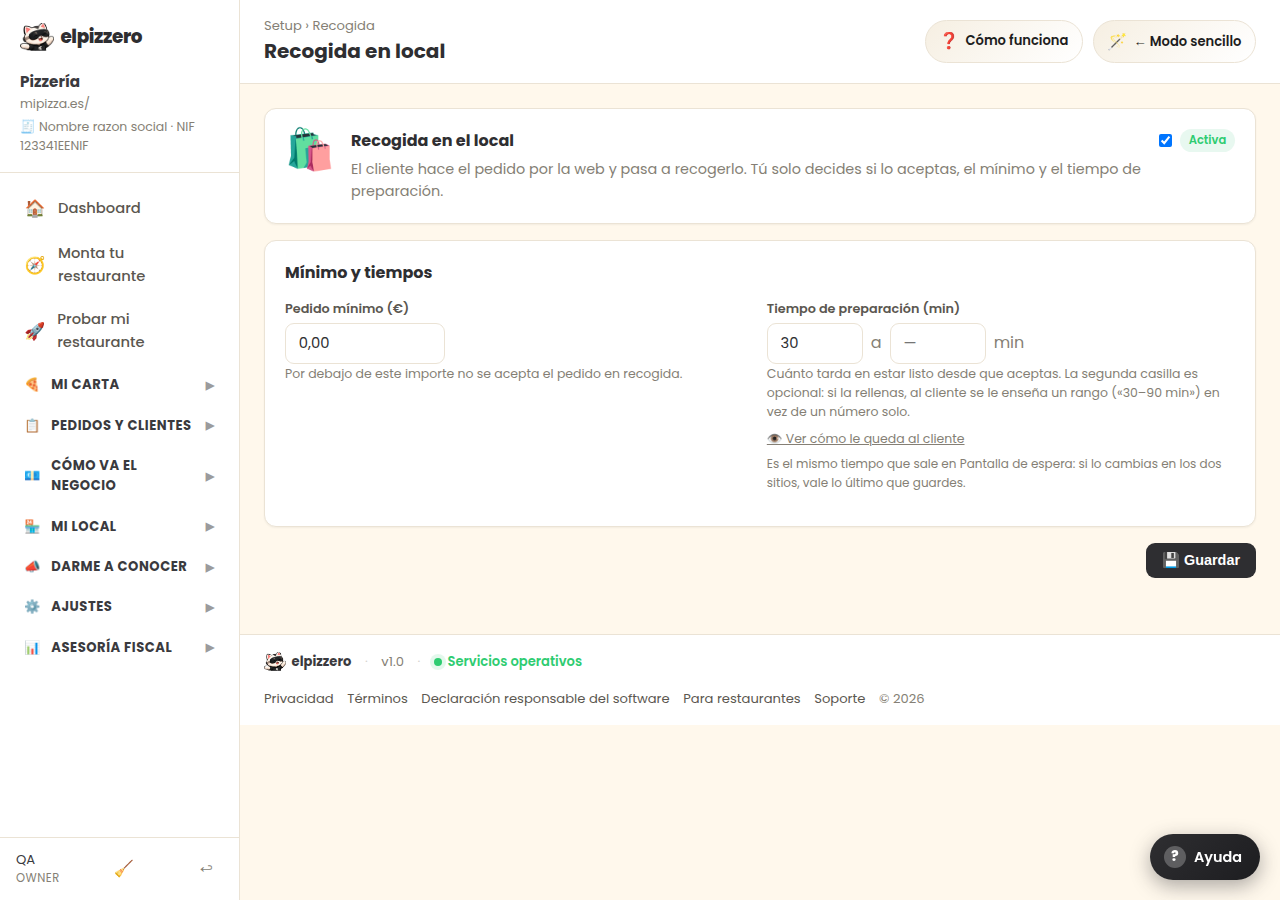The image size is (1280, 900).
Task: Toggle the Activa checkbox for local pickup
Action: tap(1165, 140)
